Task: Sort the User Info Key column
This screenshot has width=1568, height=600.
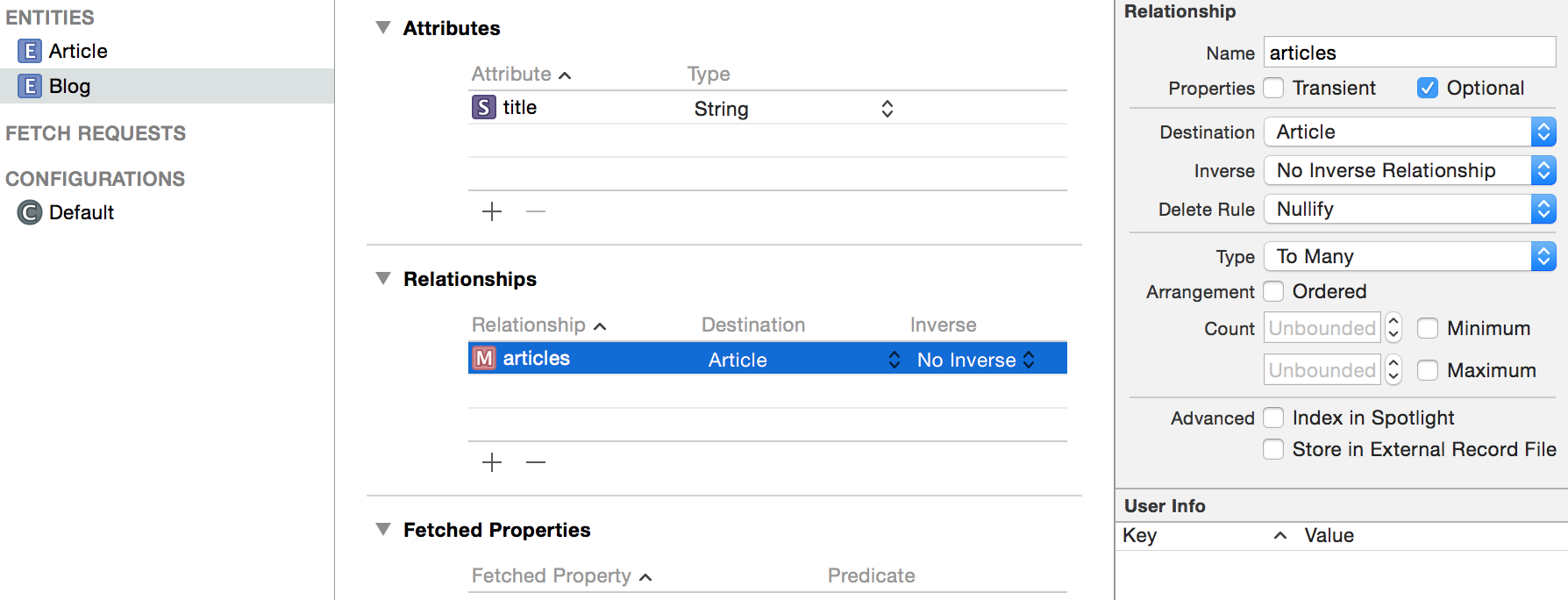Action: click(1139, 535)
